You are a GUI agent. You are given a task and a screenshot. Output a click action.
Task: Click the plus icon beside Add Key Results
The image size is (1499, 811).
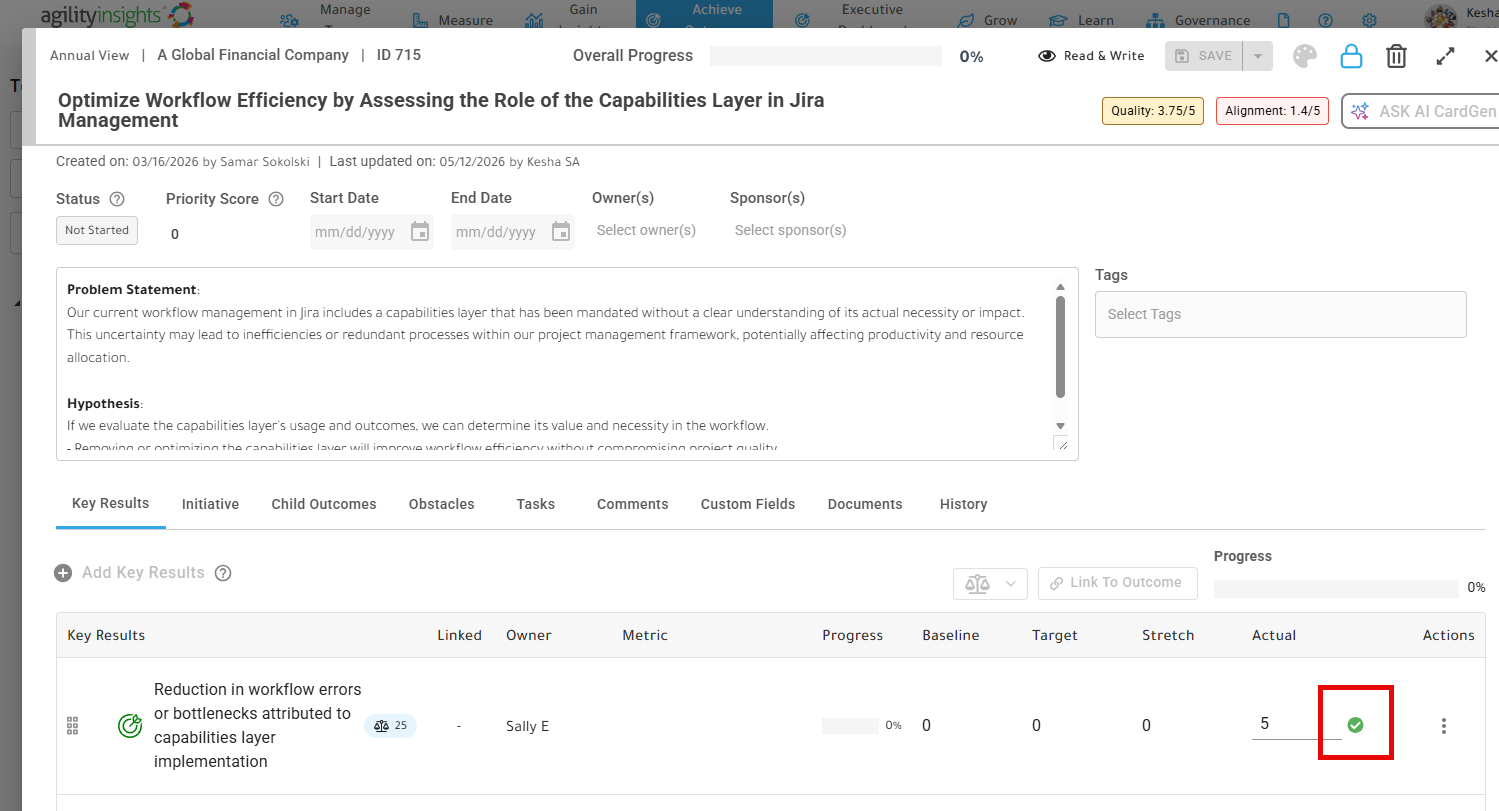point(63,573)
